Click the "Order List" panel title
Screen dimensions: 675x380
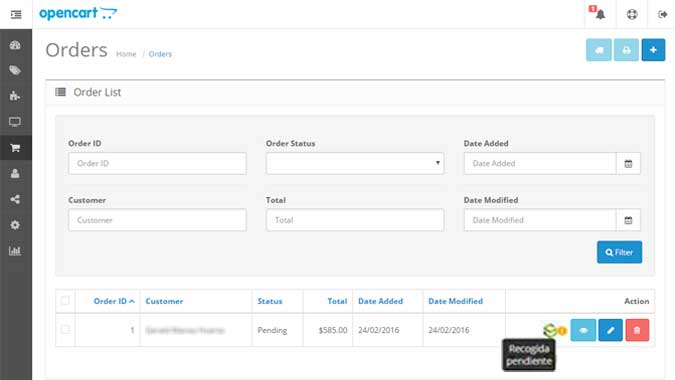[x=97, y=92]
